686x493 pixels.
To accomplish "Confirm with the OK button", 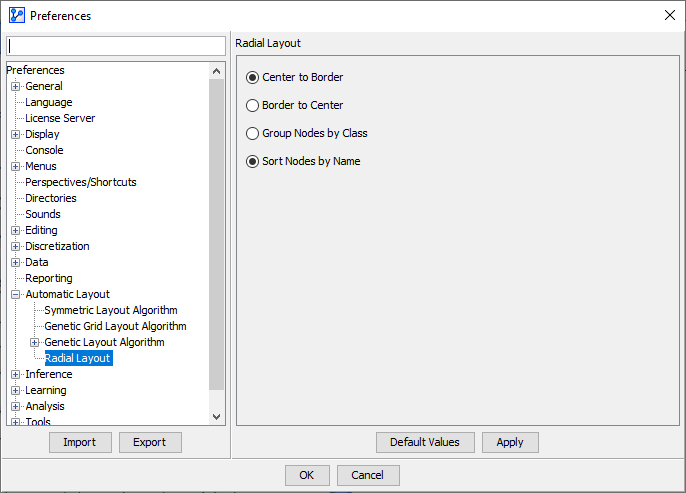I will (306, 475).
